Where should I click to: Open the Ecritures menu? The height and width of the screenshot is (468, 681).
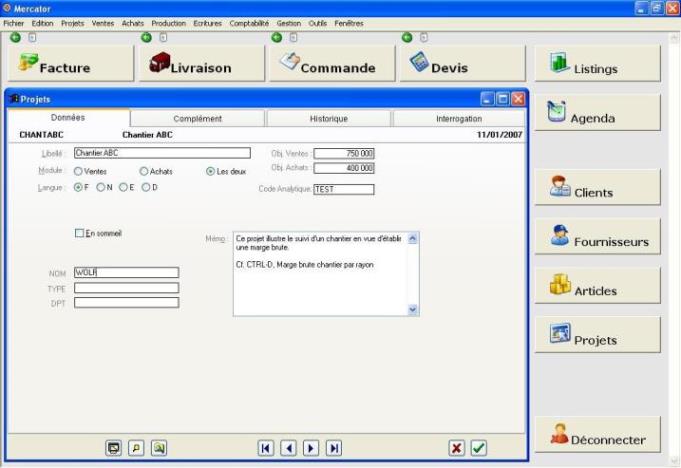(208, 23)
